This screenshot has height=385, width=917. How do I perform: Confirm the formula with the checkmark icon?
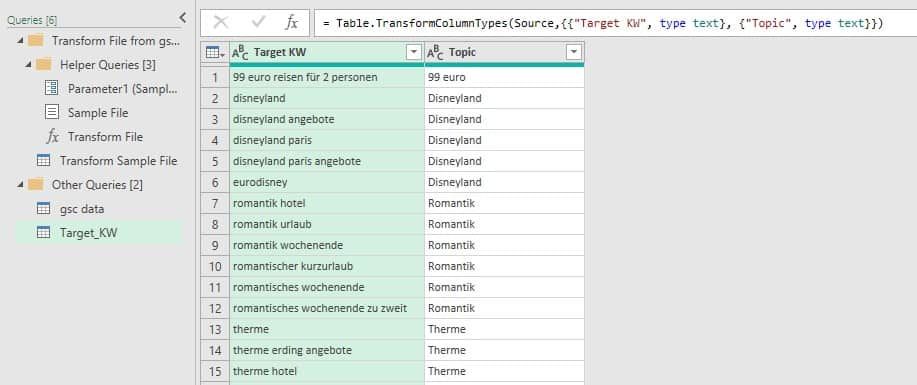[258, 23]
